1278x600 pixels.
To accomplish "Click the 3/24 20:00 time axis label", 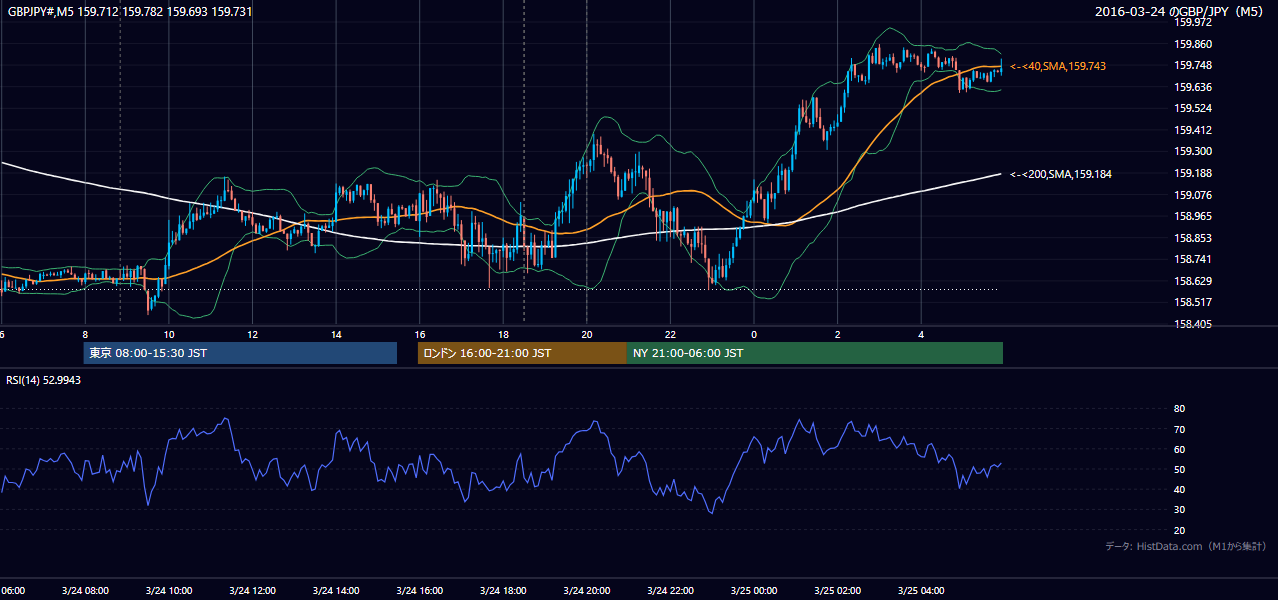I will click(x=587, y=591).
